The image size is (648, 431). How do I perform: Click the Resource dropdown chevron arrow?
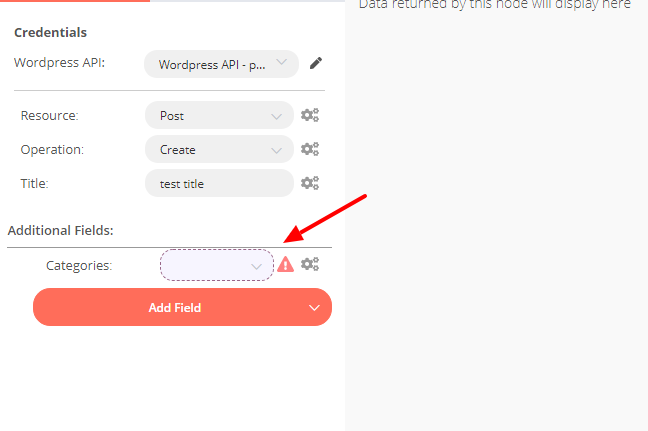[276, 117]
